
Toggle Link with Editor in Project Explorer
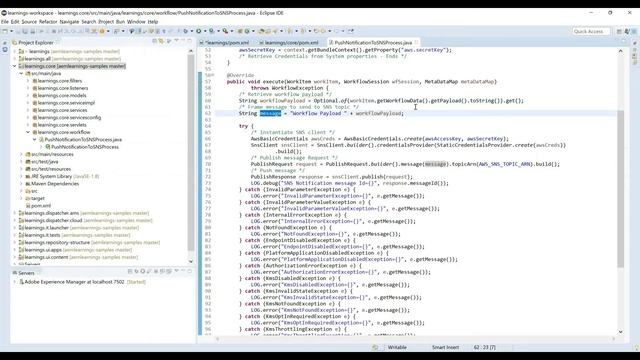coord(161,41)
